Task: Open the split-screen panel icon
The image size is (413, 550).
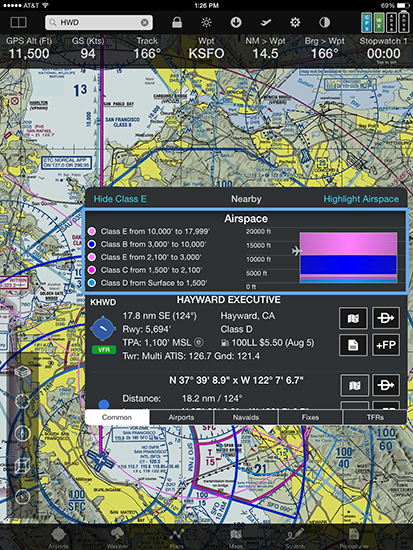Action: point(18,22)
